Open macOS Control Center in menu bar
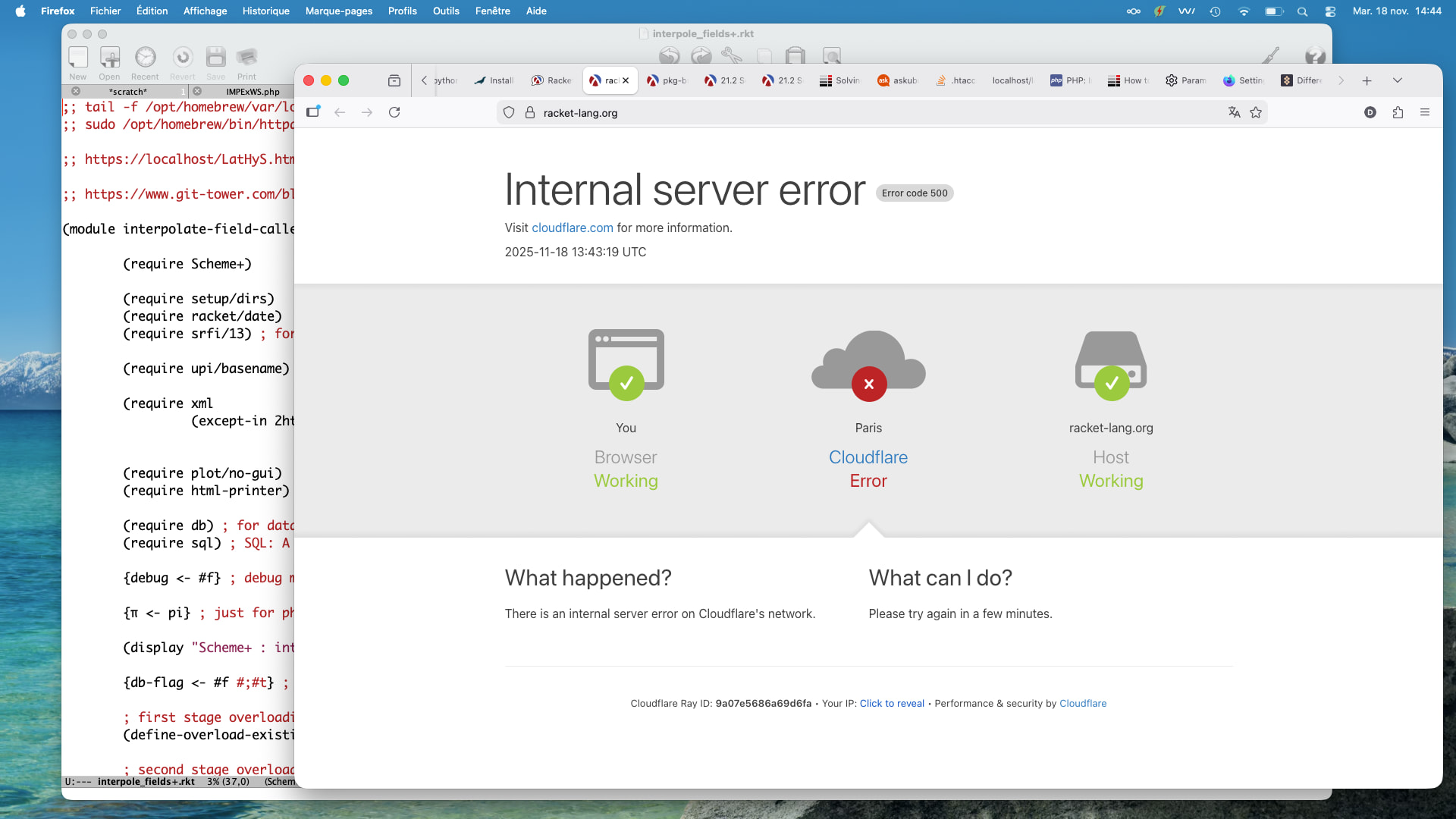Viewport: 1456px width, 819px height. (1330, 11)
